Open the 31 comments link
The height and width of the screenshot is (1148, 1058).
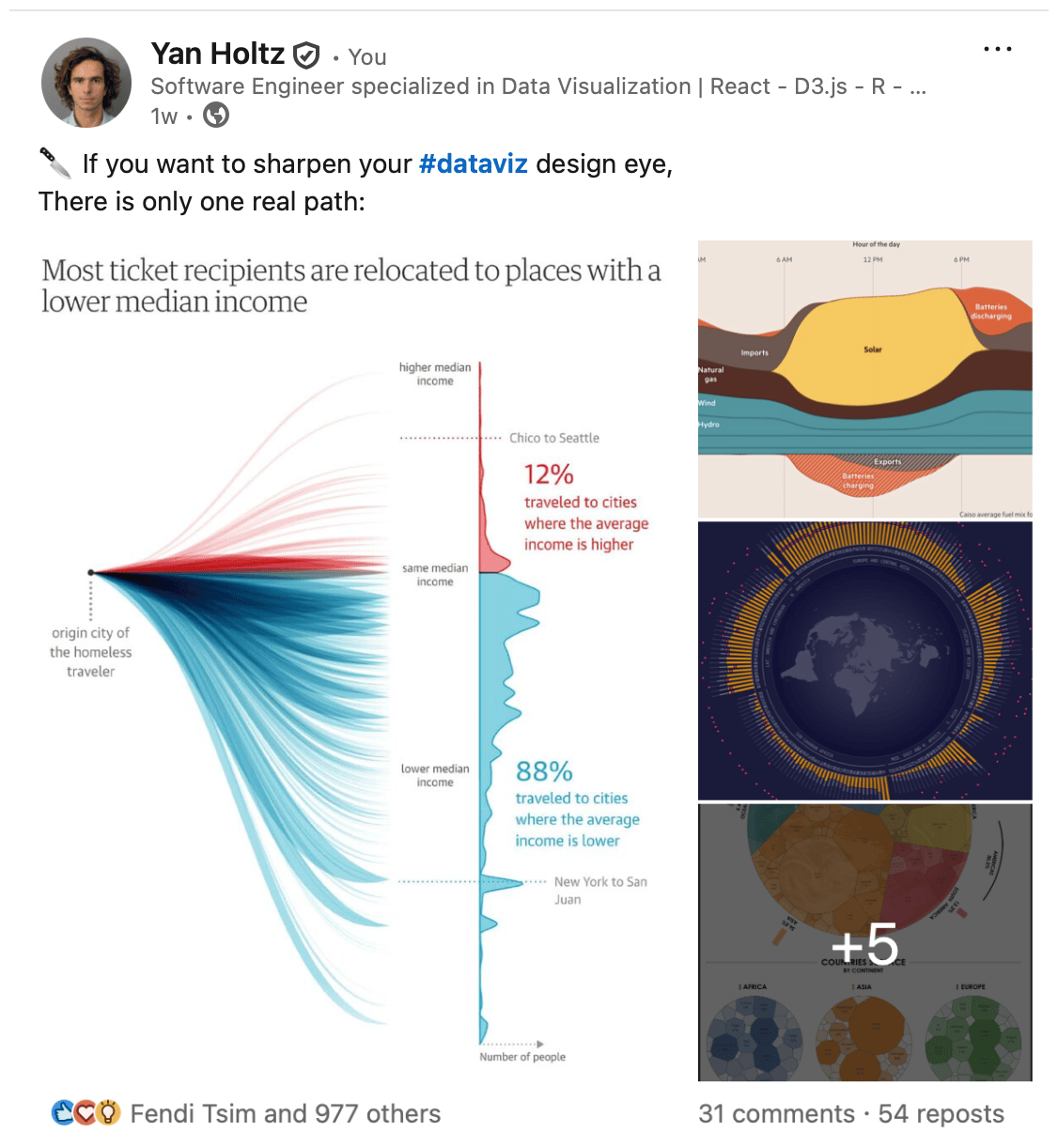click(x=776, y=1114)
